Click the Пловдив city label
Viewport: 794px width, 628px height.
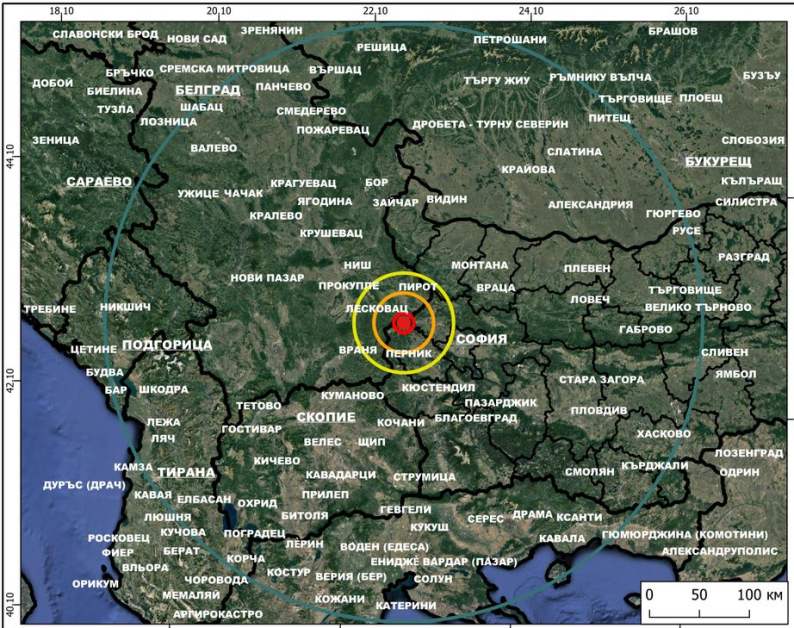coord(598,411)
